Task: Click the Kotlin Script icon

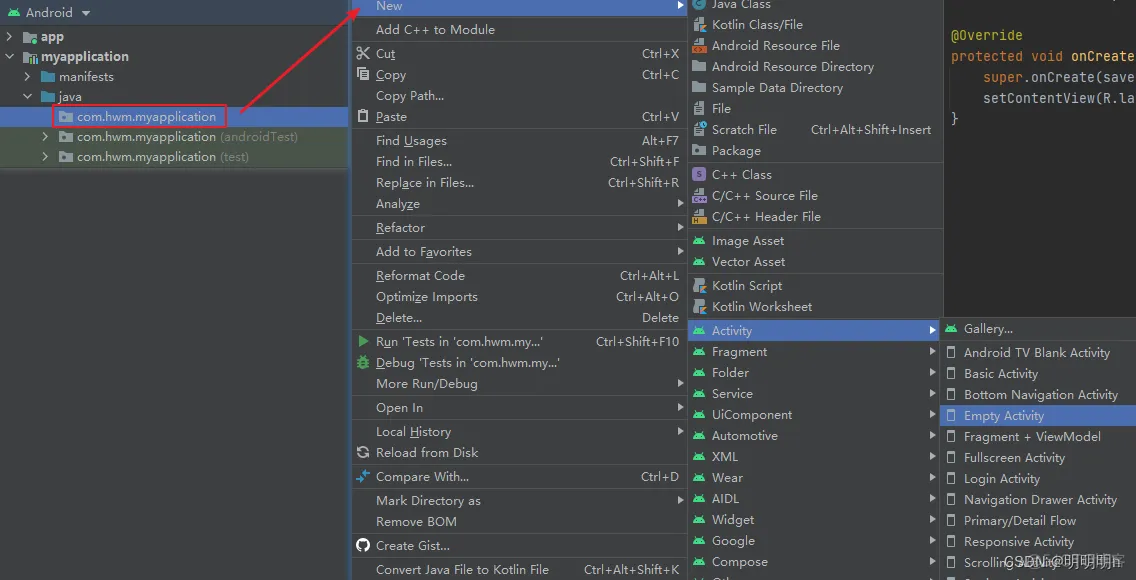Action: 699,285
